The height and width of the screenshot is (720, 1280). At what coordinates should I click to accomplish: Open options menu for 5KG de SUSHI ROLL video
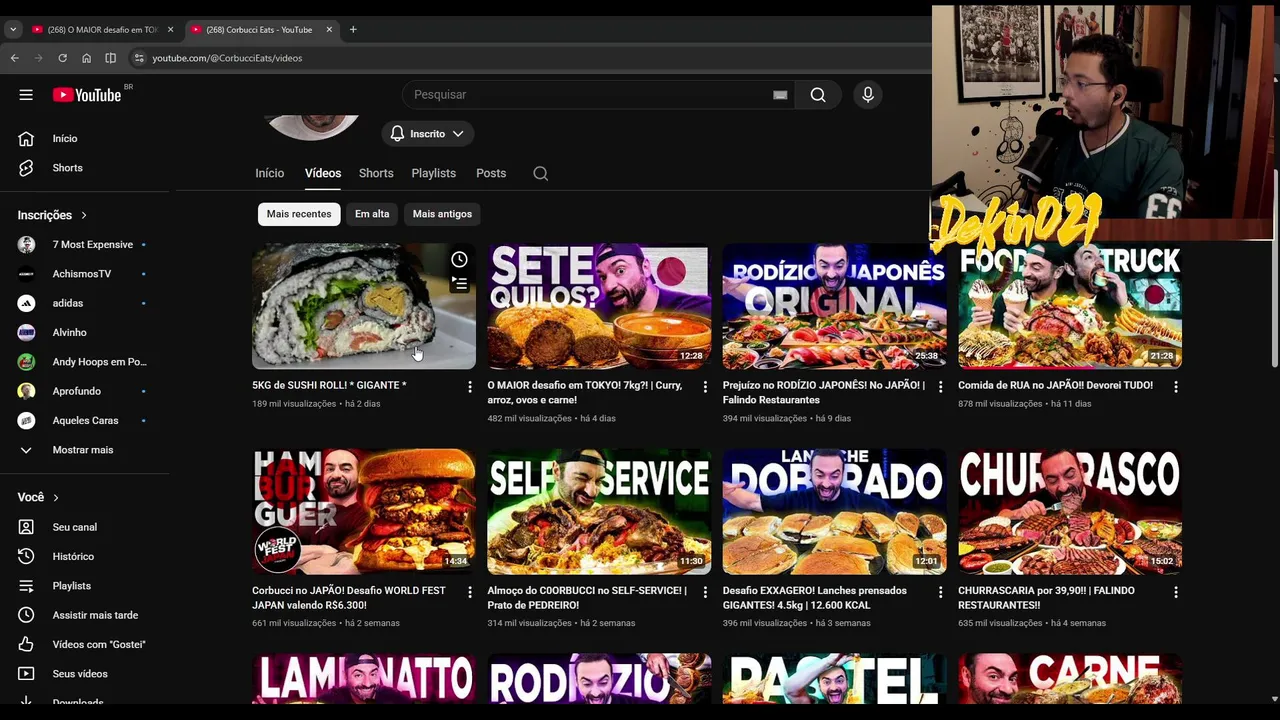pyautogui.click(x=470, y=386)
